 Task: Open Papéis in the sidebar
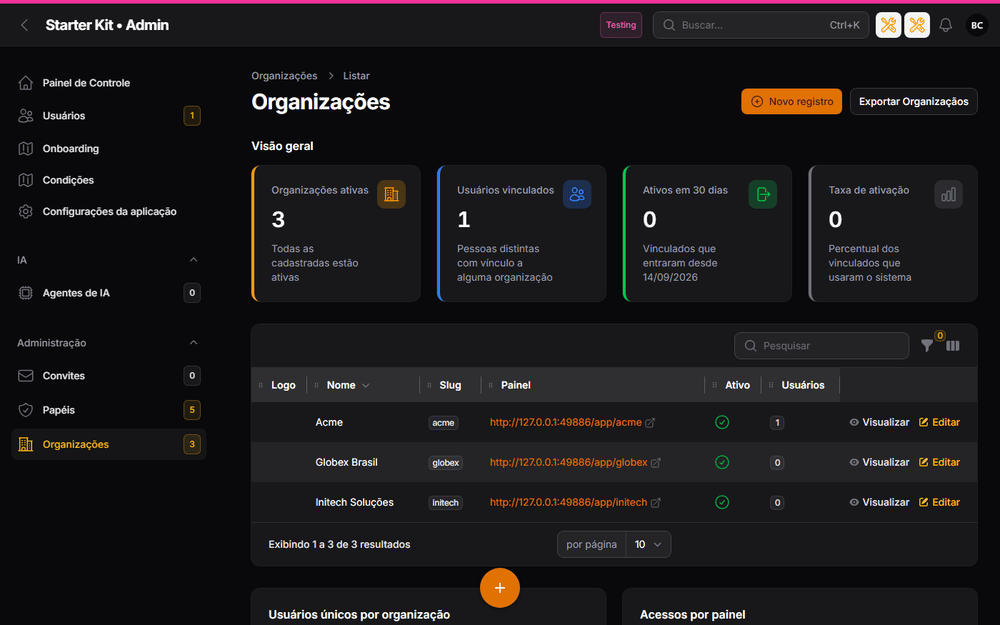(x=109, y=410)
